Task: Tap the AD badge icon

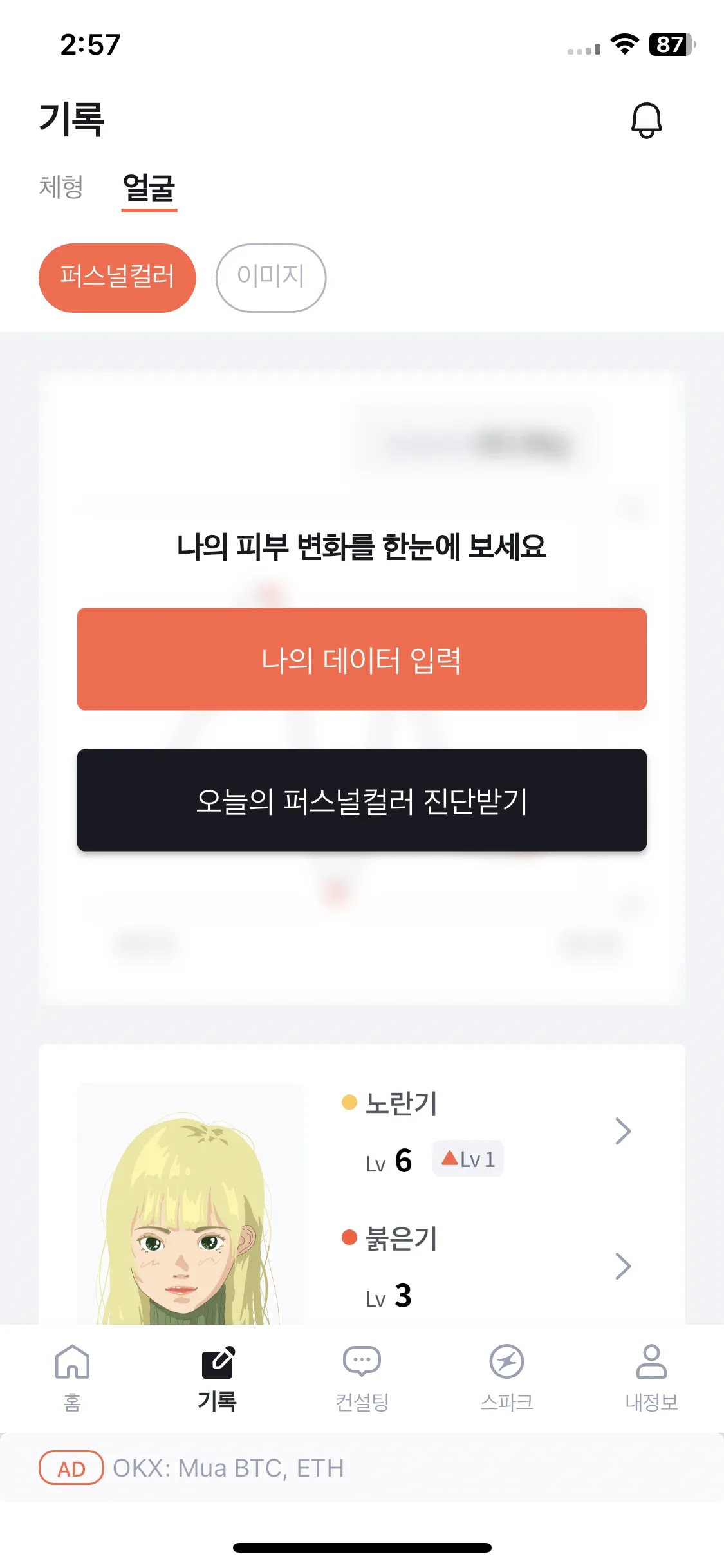Action: tap(71, 1468)
